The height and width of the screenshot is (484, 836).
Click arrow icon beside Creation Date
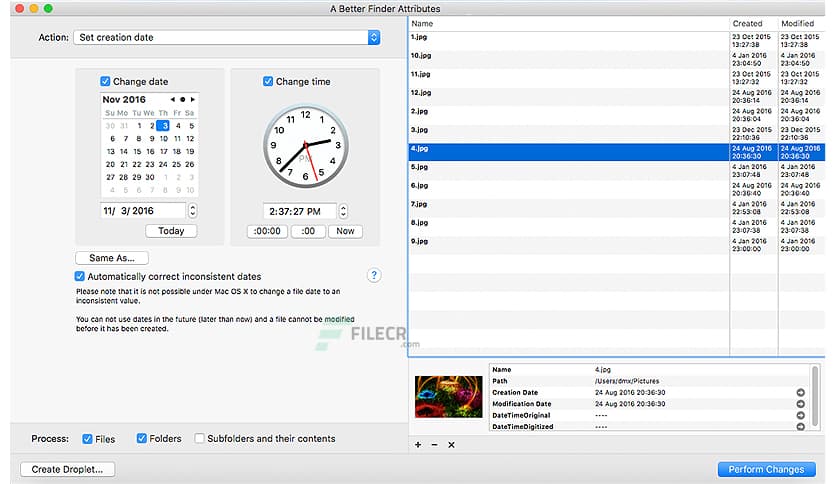(x=800, y=392)
